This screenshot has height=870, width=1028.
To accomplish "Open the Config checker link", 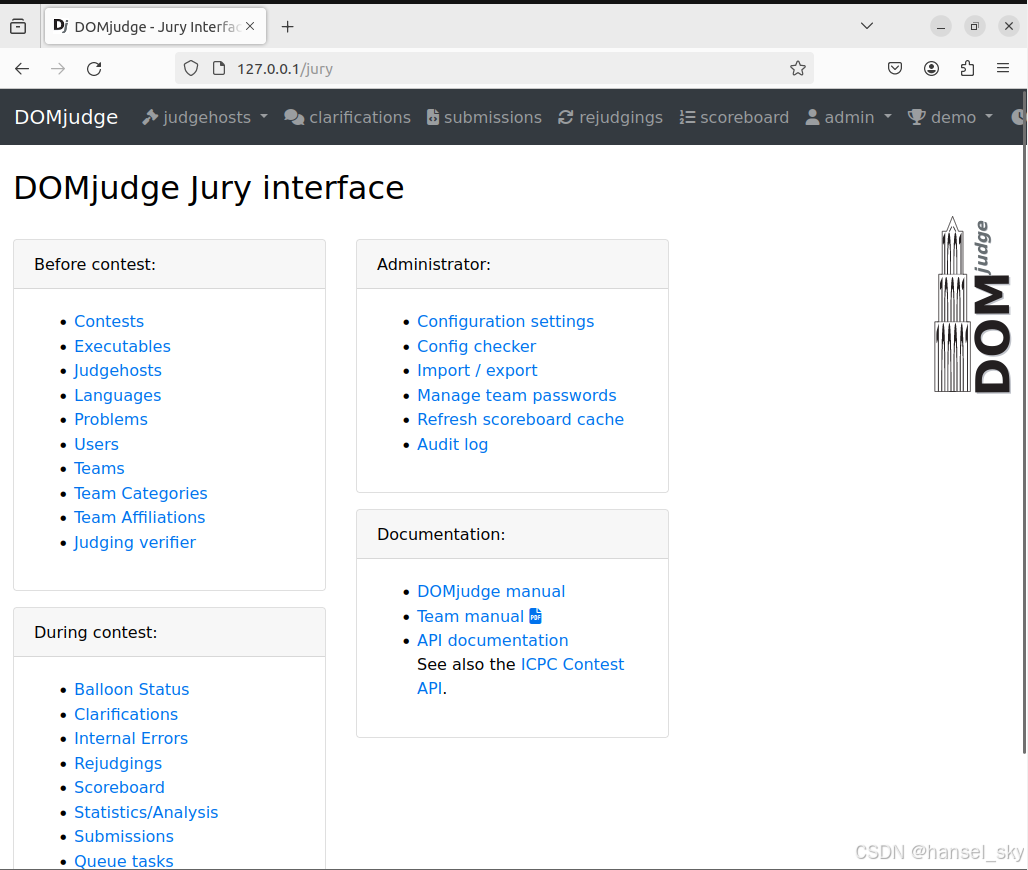I will coord(477,346).
